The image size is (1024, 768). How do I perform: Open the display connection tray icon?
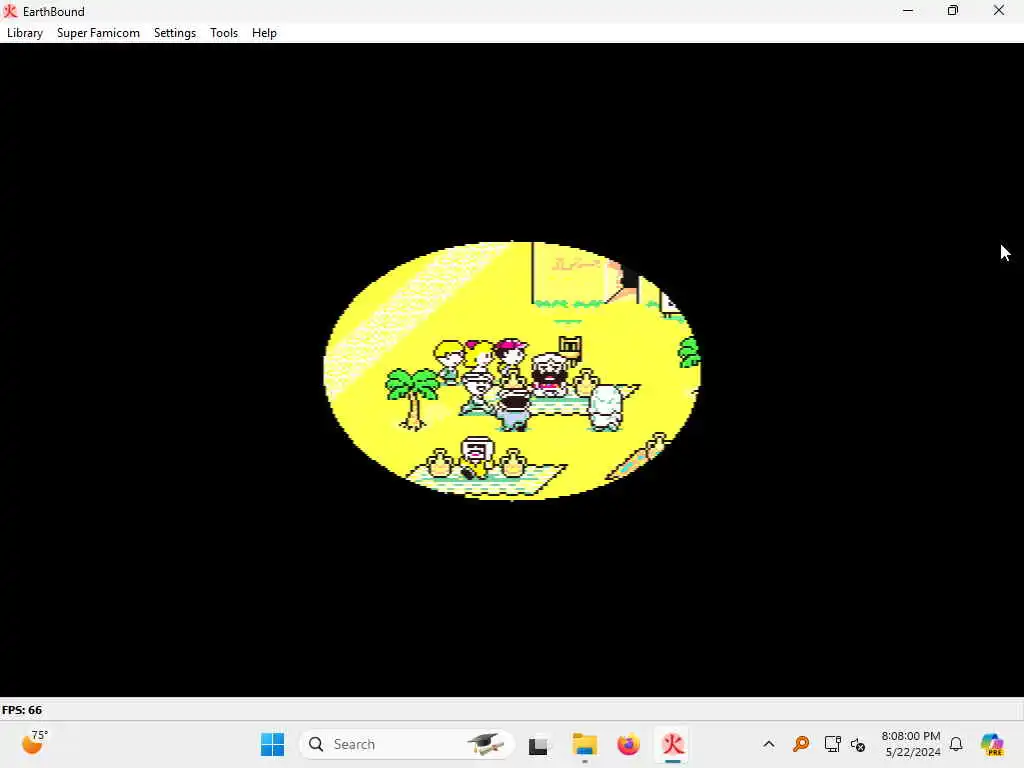[832, 744]
